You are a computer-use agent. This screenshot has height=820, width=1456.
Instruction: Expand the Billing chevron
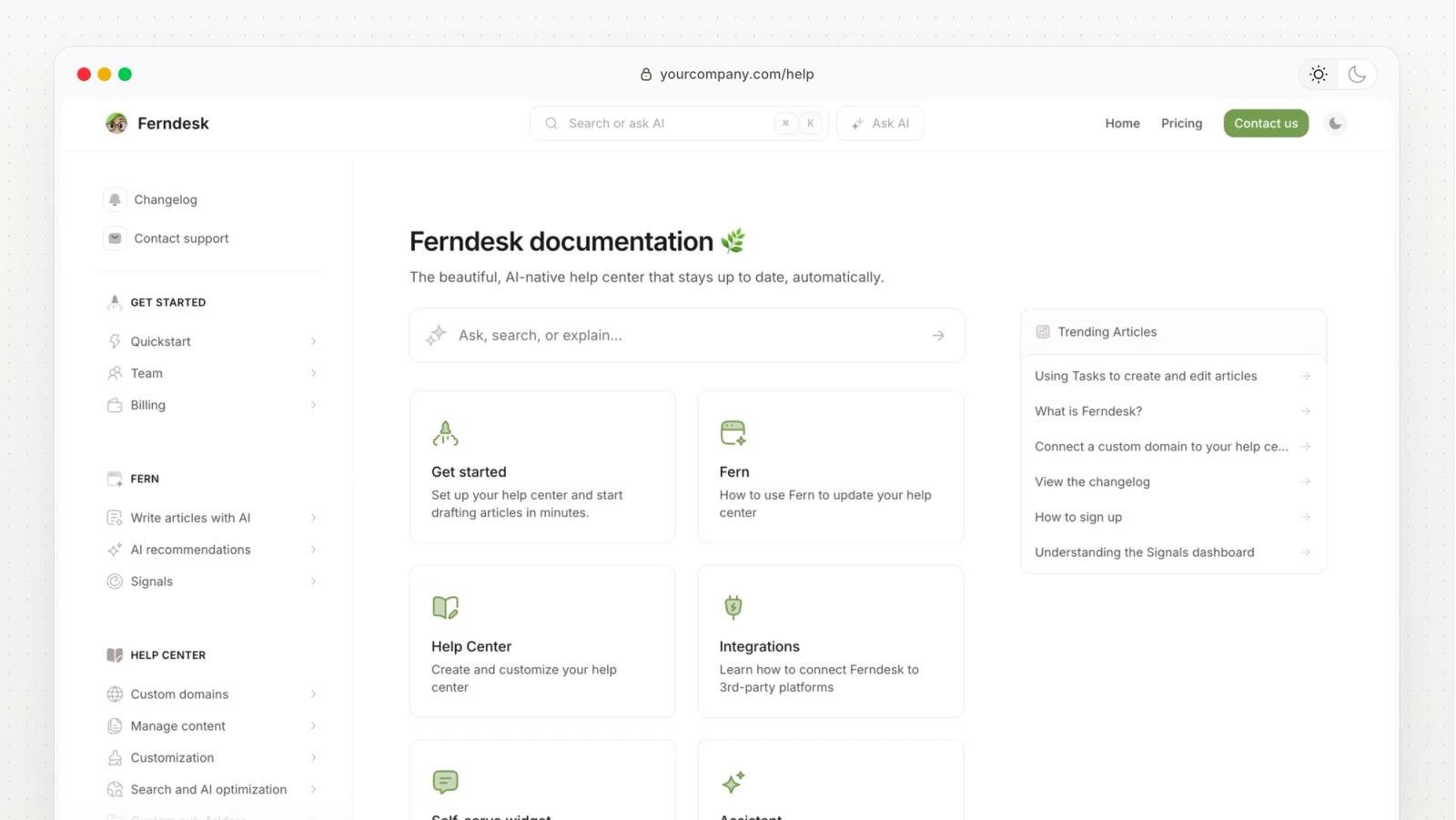pyautogui.click(x=313, y=405)
